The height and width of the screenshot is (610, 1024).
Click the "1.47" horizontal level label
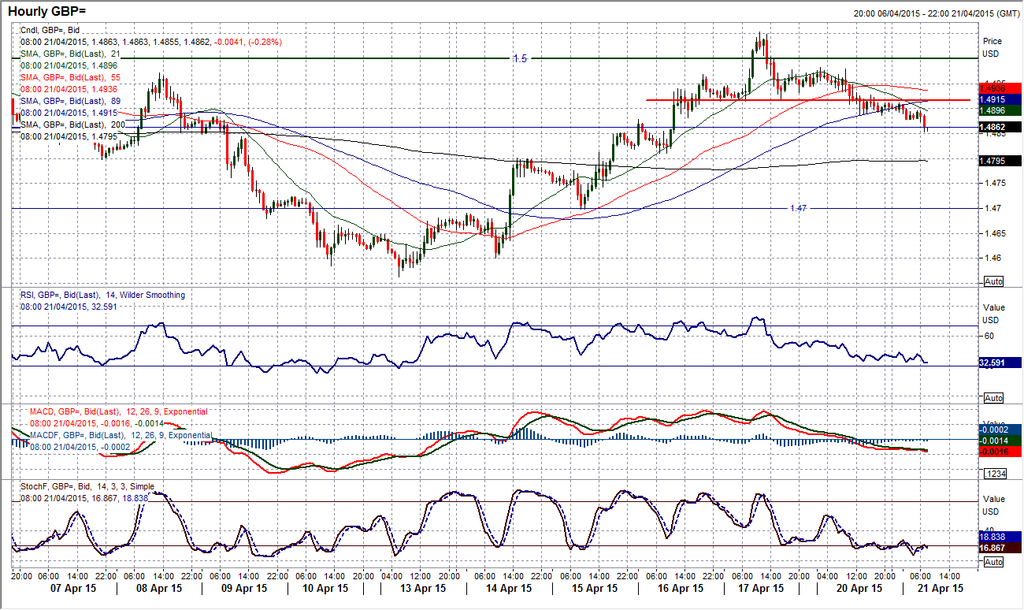pyautogui.click(x=798, y=208)
